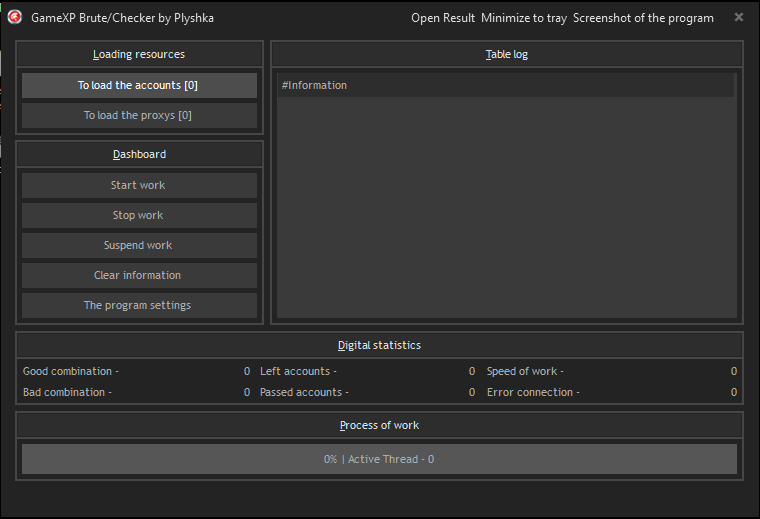Click the Process of work header
760x519 pixels.
point(379,425)
